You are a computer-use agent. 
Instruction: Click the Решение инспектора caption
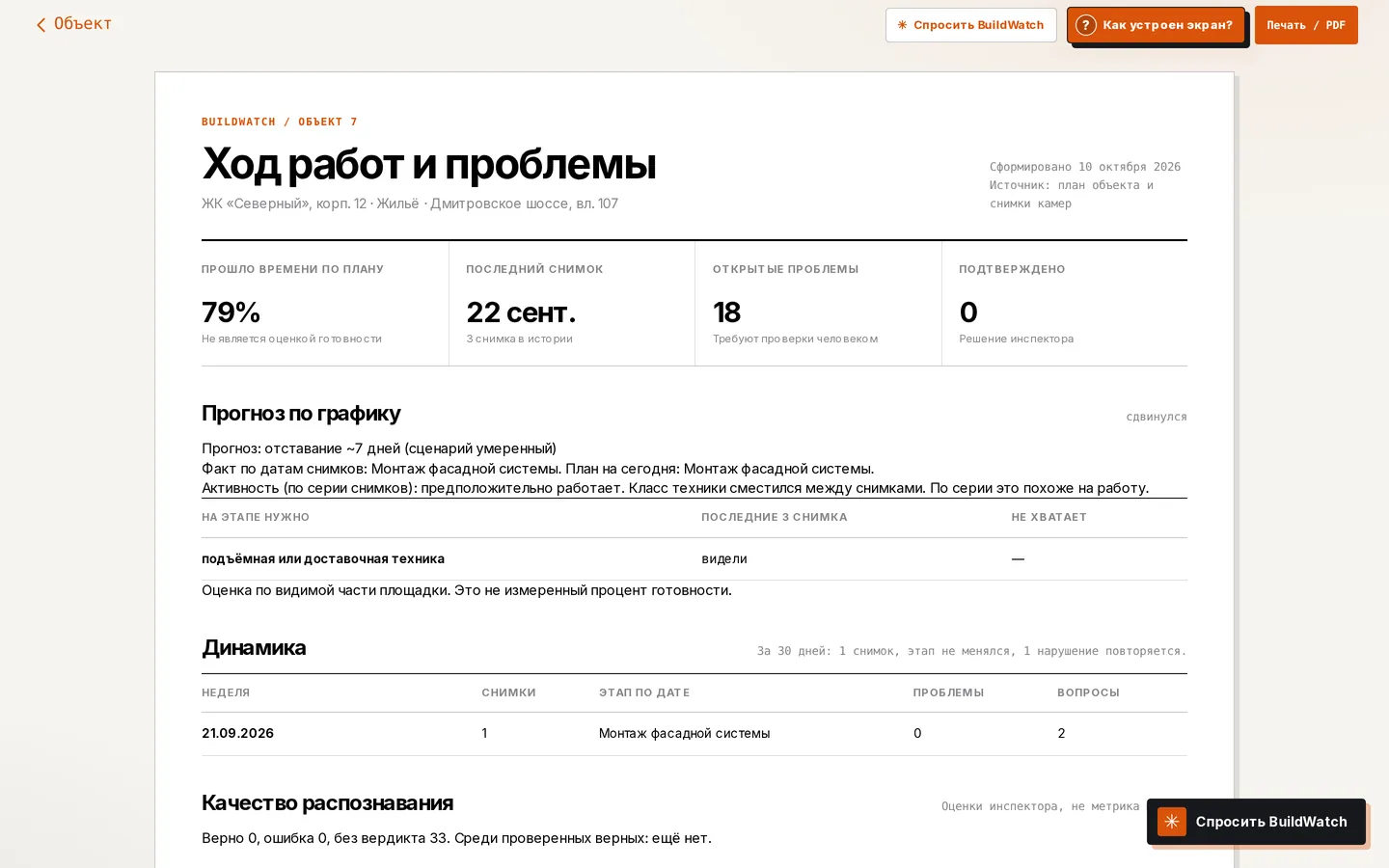[1017, 339]
